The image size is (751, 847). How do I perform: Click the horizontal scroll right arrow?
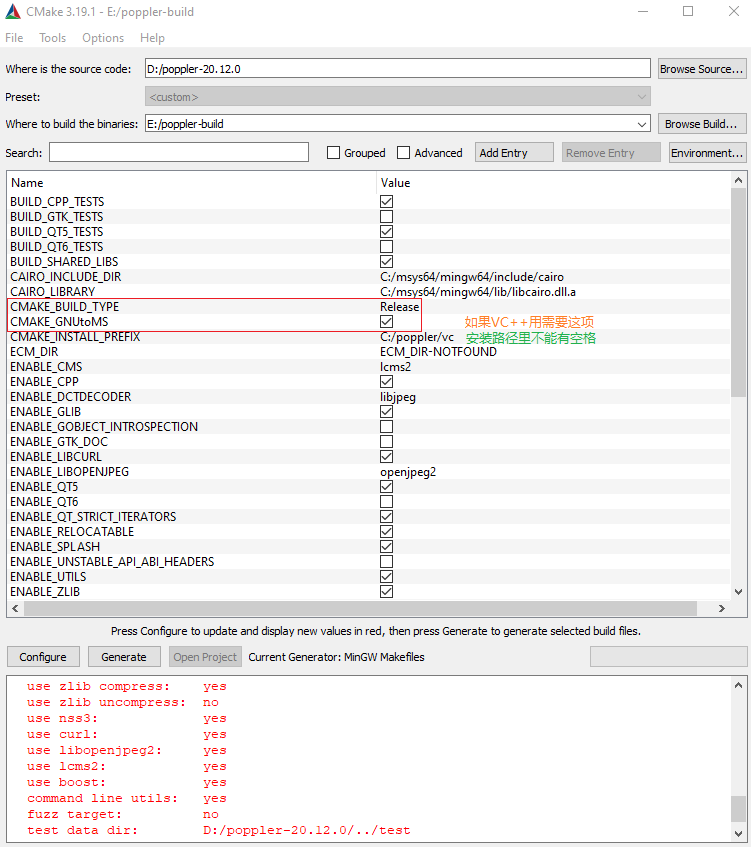pos(723,608)
